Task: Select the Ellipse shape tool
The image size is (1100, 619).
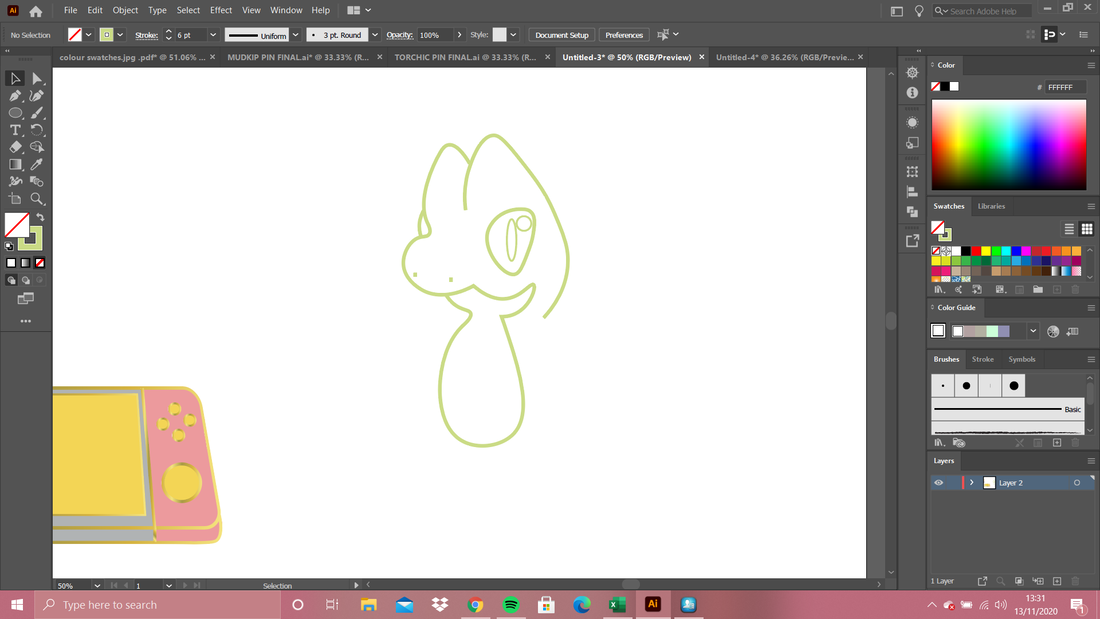Action: click(15, 113)
